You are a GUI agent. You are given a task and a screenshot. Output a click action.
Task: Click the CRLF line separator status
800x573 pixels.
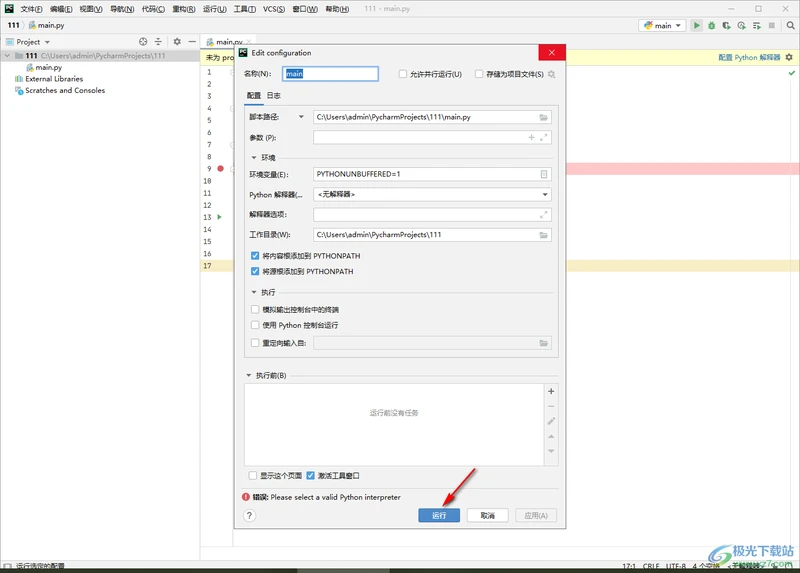coord(651,566)
